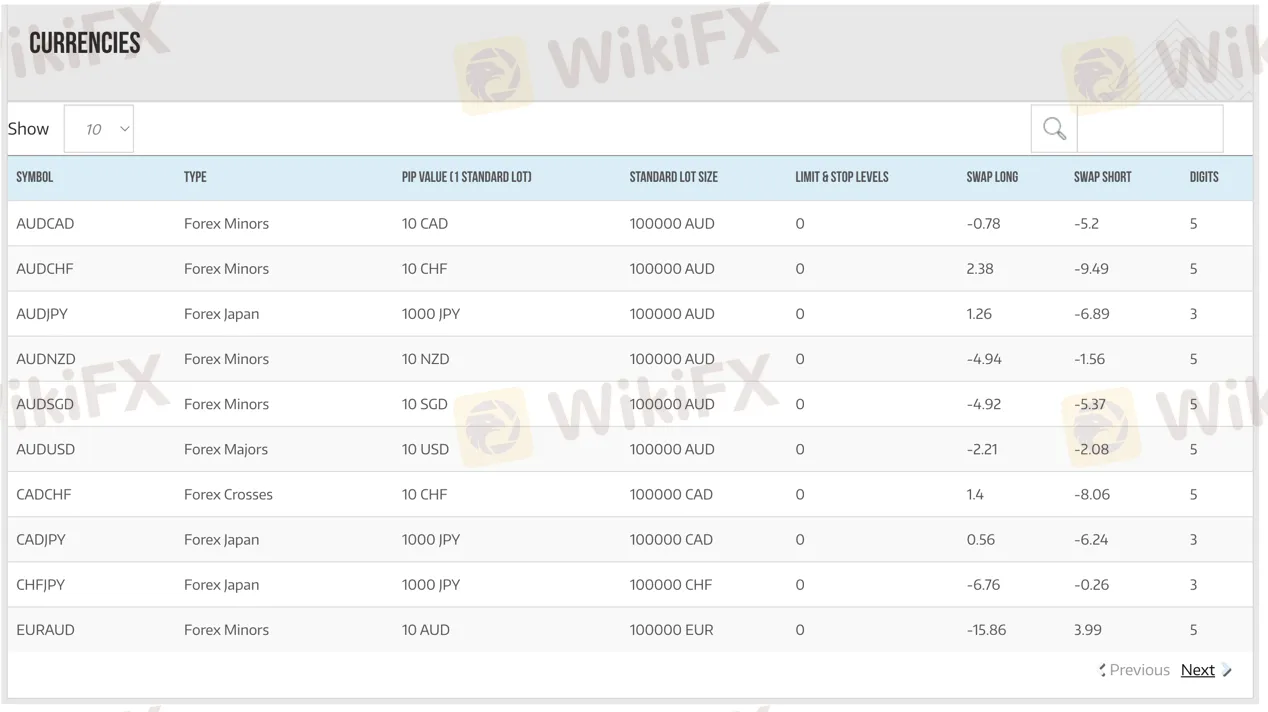Sort by Standard Lot Size header
The width and height of the screenshot is (1268, 712).
673,177
